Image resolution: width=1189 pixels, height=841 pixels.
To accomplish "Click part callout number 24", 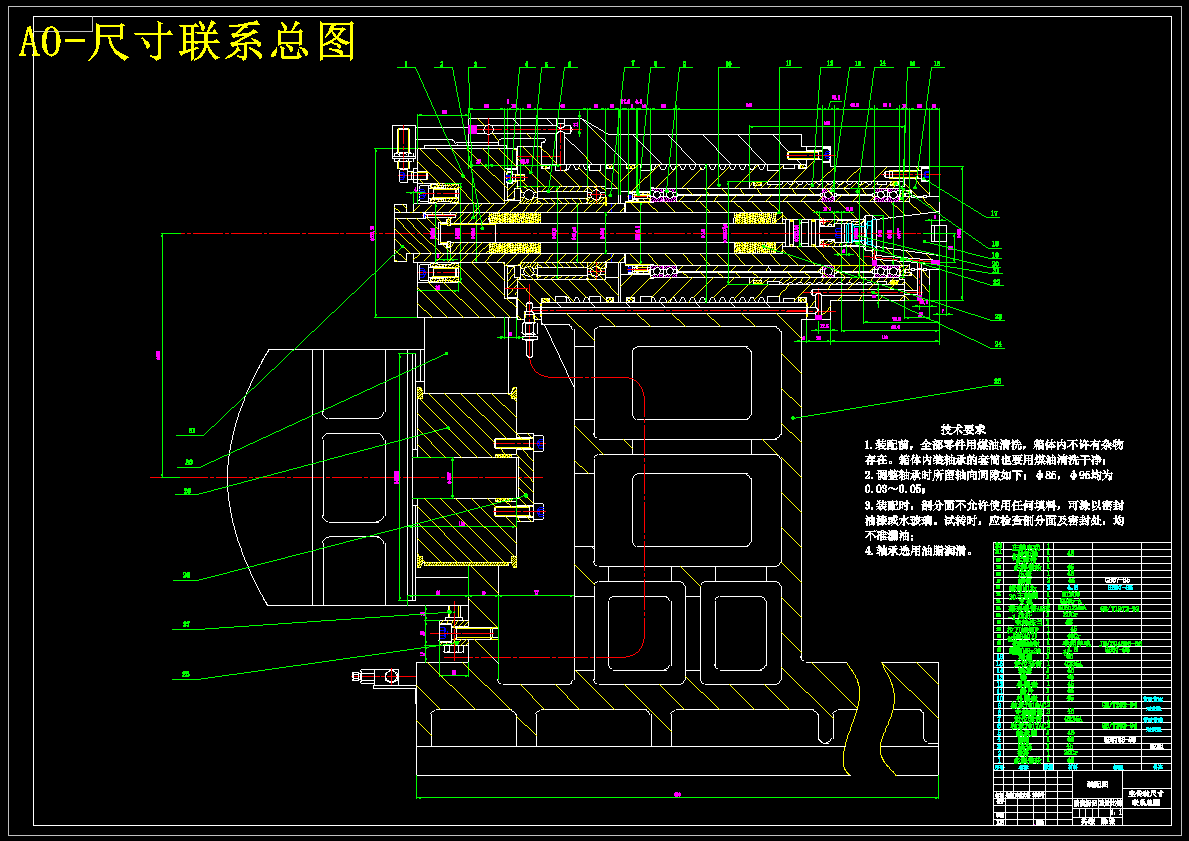I will (x=998, y=344).
